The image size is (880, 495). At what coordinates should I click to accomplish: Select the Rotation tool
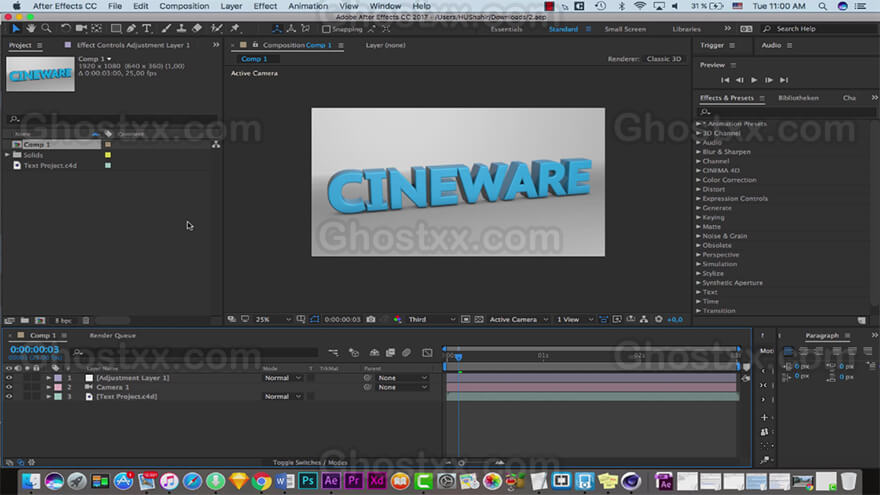click(x=66, y=28)
